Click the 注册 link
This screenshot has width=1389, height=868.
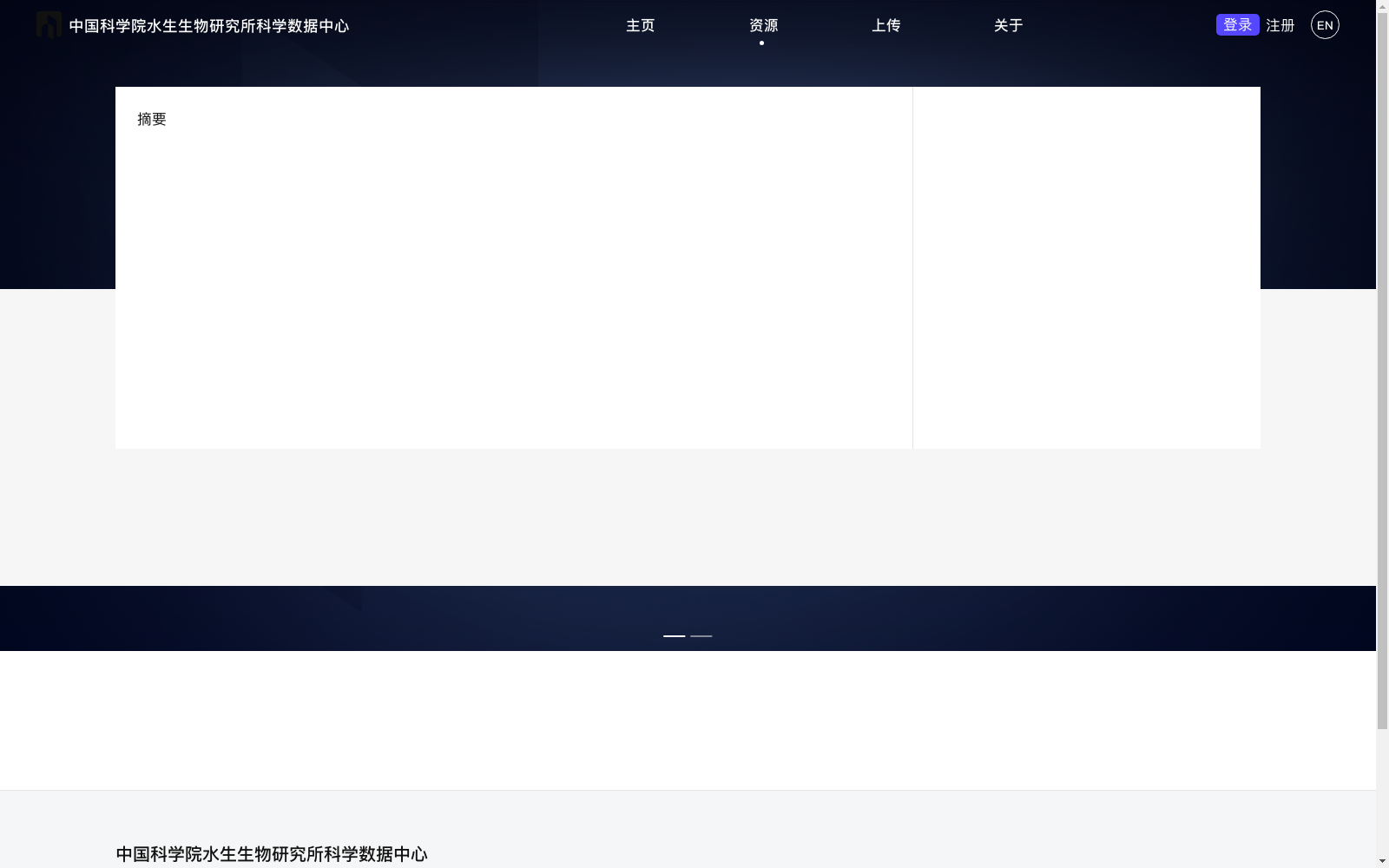click(x=1280, y=26)
